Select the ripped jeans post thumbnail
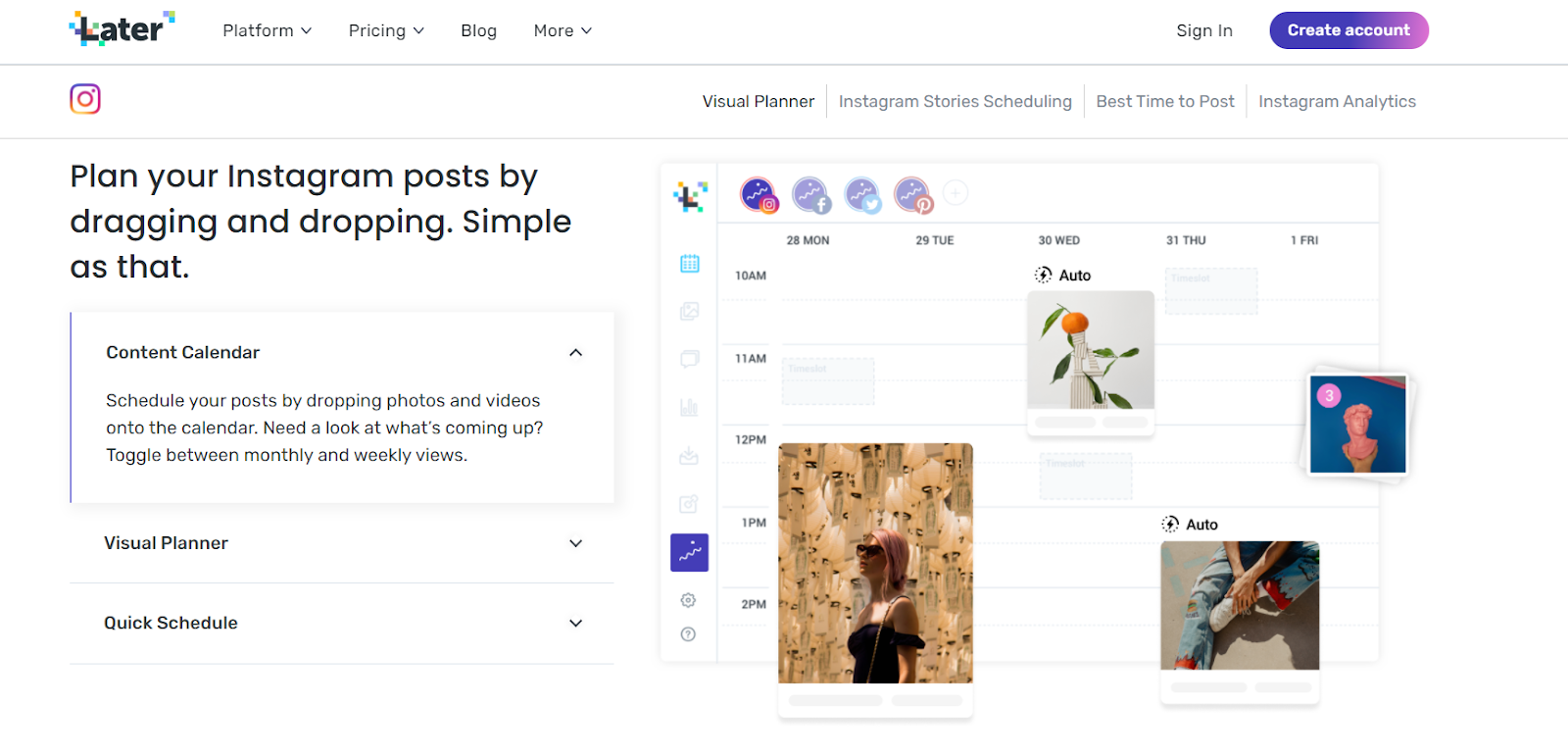The width and height of the screenshot is (1568, 756). 1240,605
